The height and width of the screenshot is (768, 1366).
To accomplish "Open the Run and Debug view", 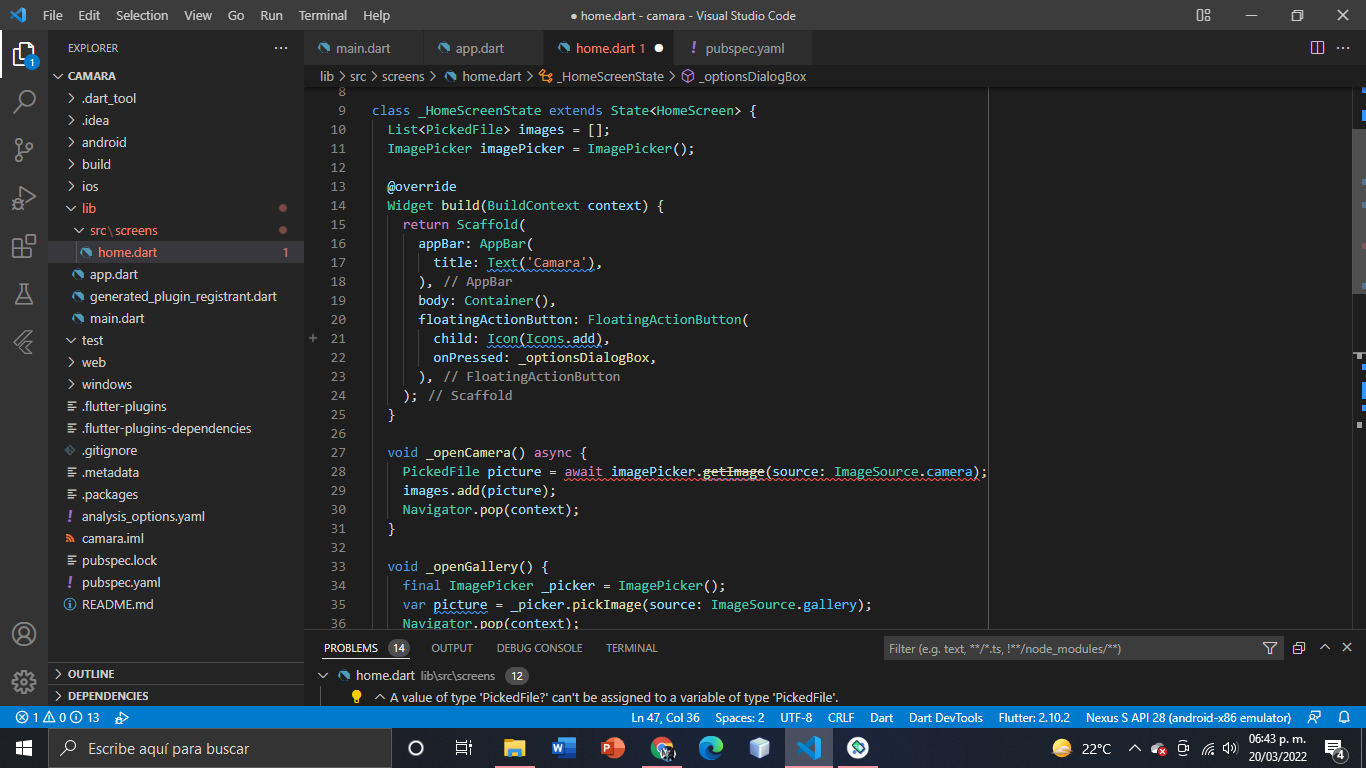I will point(24,198).
